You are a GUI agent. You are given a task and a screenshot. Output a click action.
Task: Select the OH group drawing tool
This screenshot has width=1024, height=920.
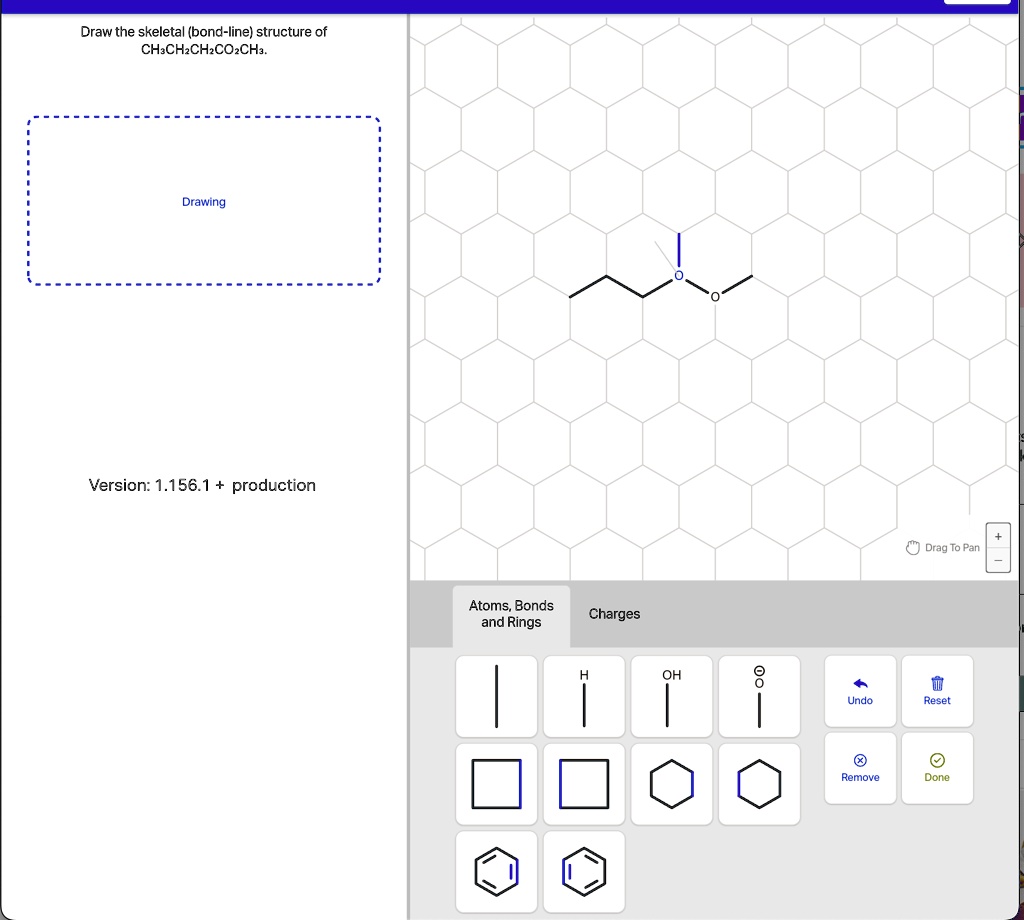[x=671, y=696]
